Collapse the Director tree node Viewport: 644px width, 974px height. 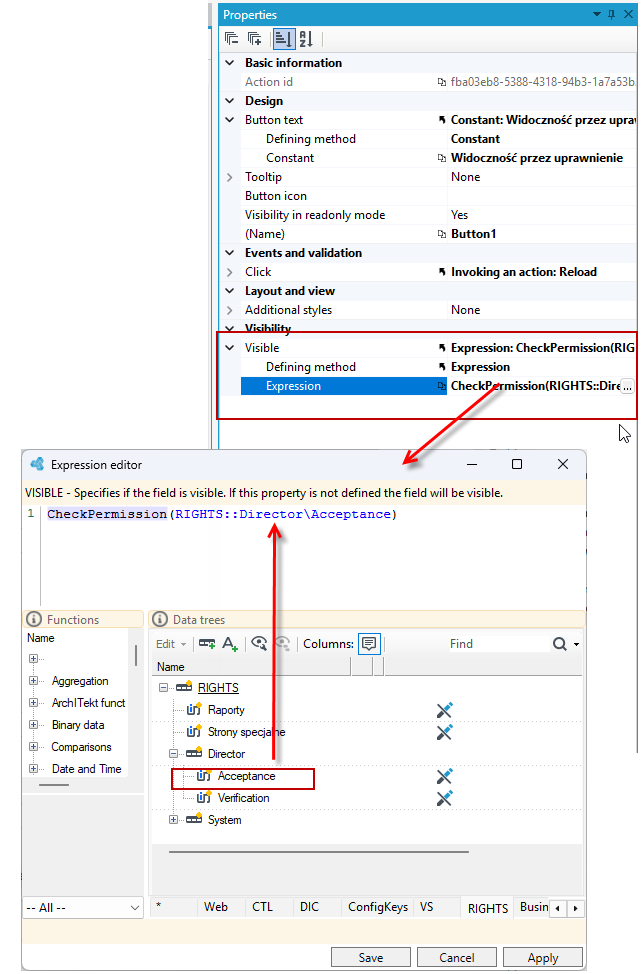173,753
